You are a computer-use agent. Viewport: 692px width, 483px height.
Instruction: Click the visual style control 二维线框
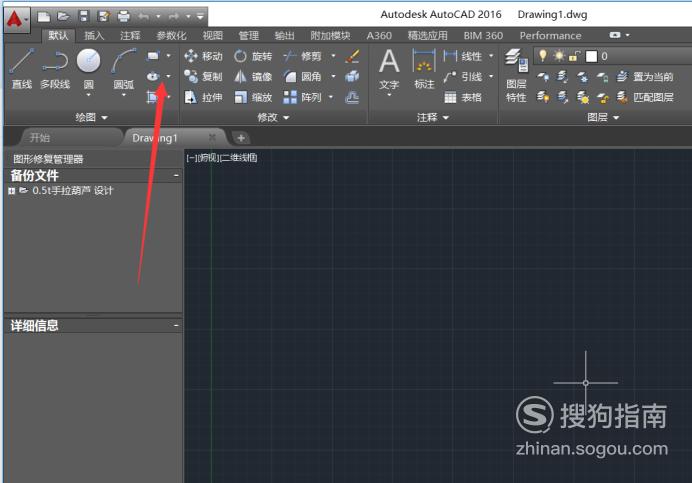pos(239,158)
